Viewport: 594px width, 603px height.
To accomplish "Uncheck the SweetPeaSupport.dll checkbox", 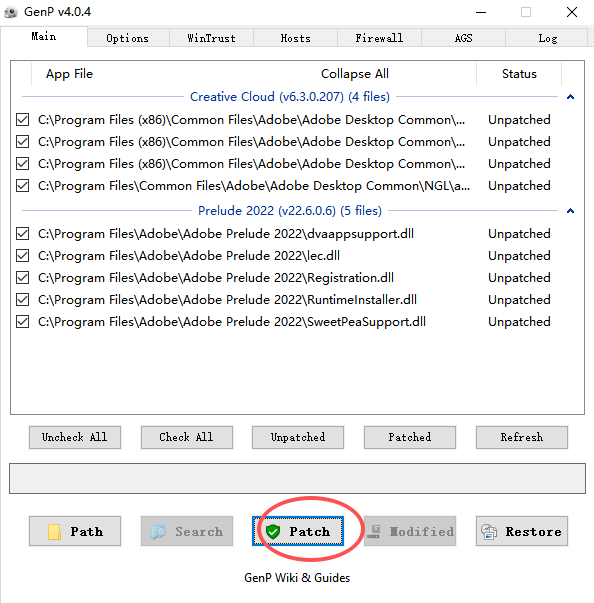I will coord(23,321).
